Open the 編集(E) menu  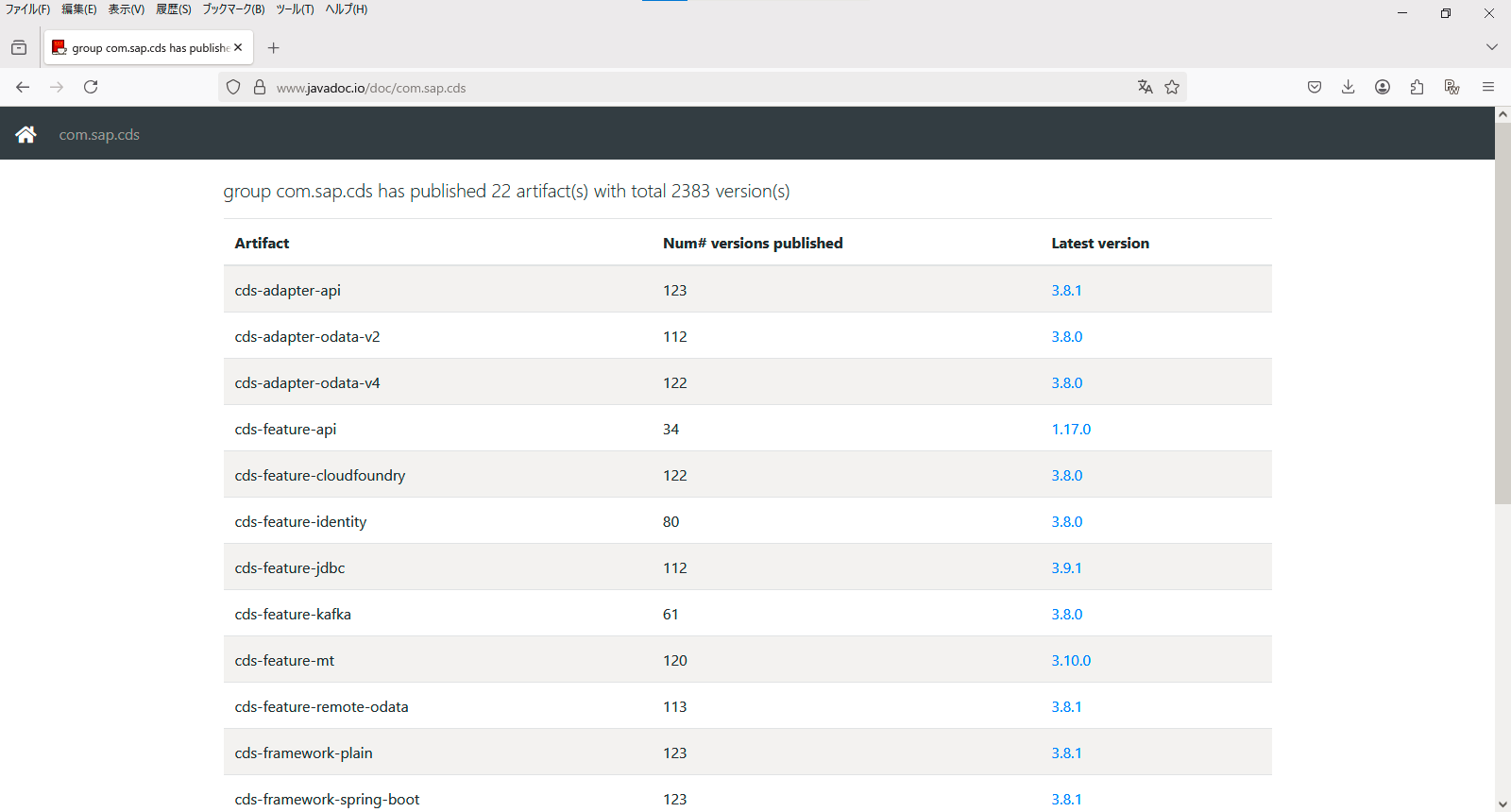79,9
